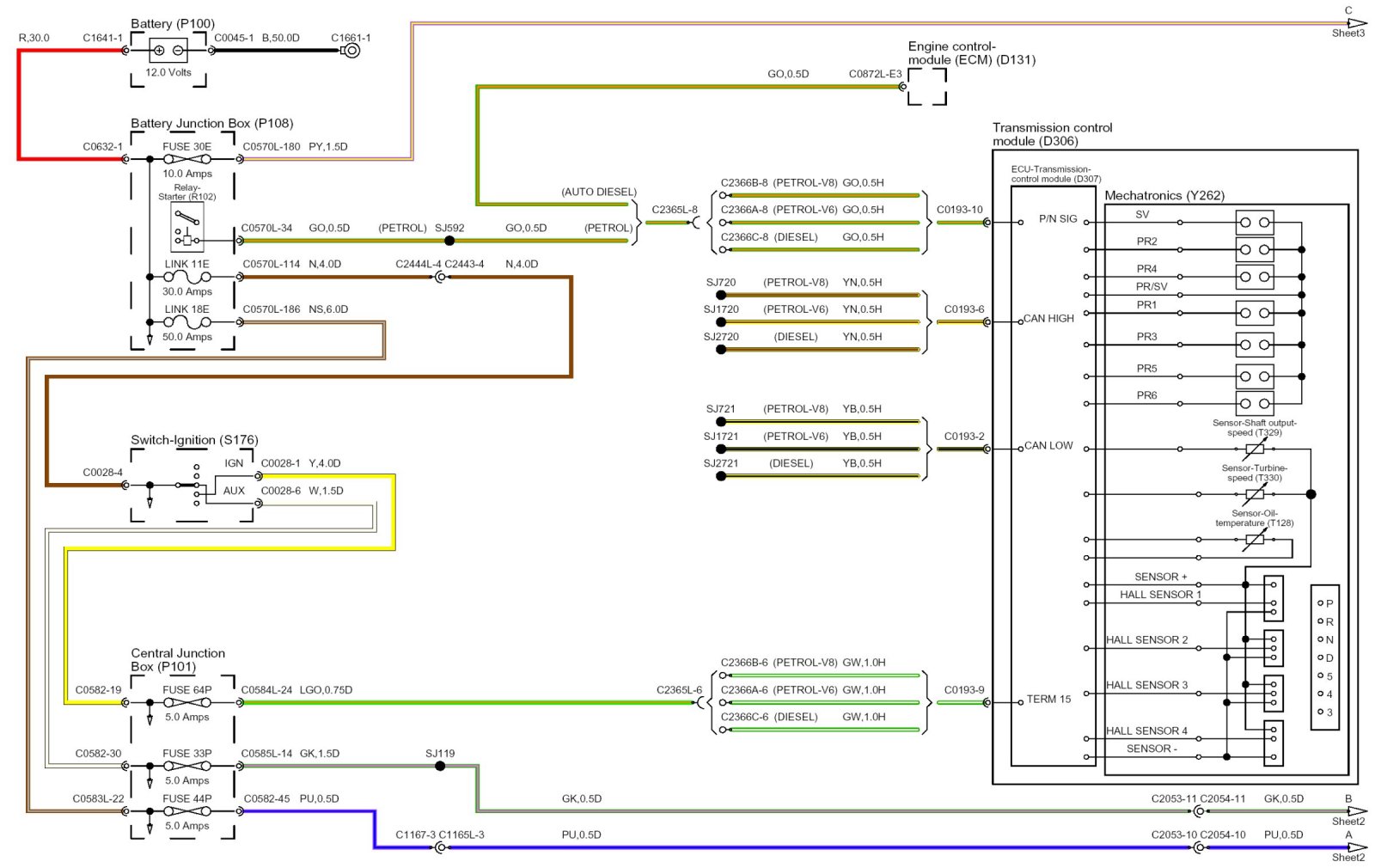Select the PR2 solenoid symbol in Mechatronics

[x=1254, y=250]
